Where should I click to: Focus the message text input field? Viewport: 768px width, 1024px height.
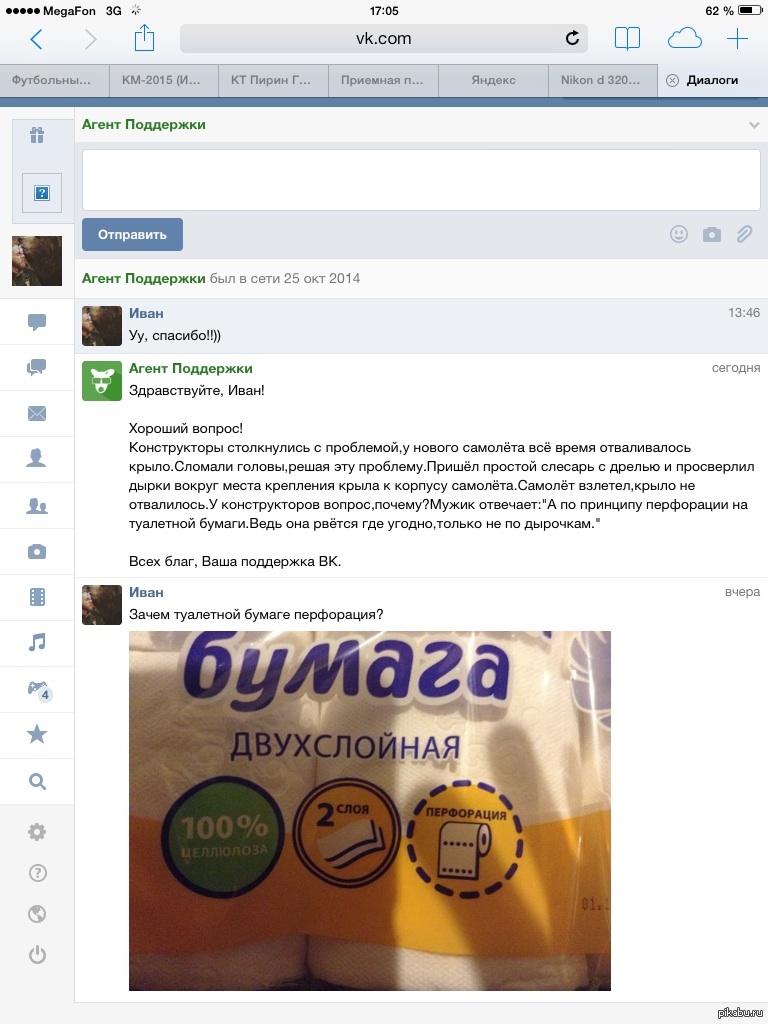421,180
